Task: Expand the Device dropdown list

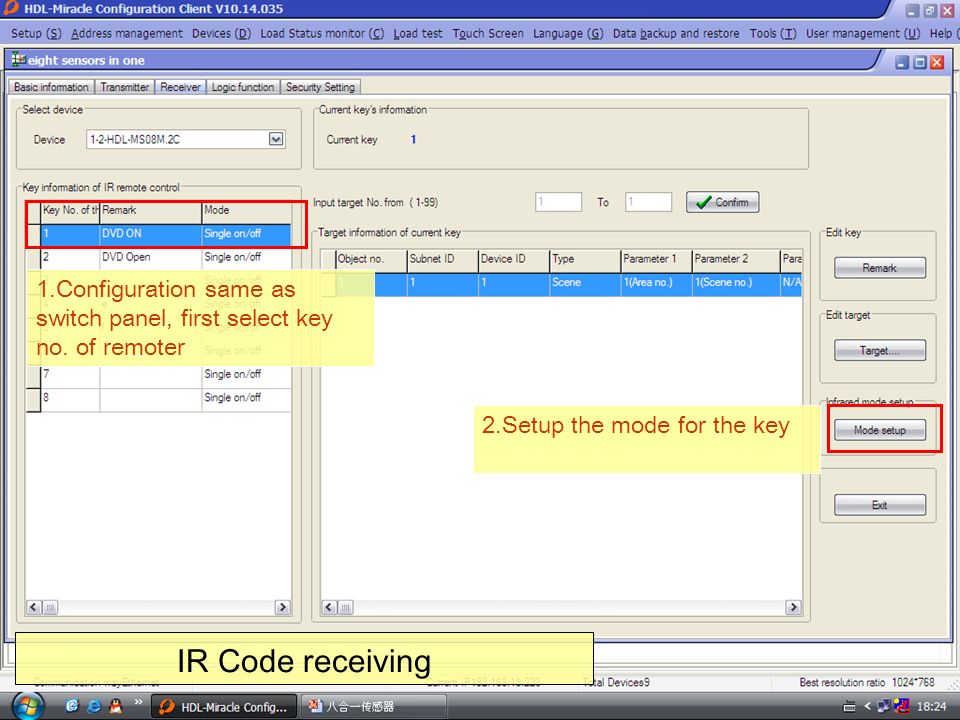Action: pyautogui.click(x=276, y=140)
